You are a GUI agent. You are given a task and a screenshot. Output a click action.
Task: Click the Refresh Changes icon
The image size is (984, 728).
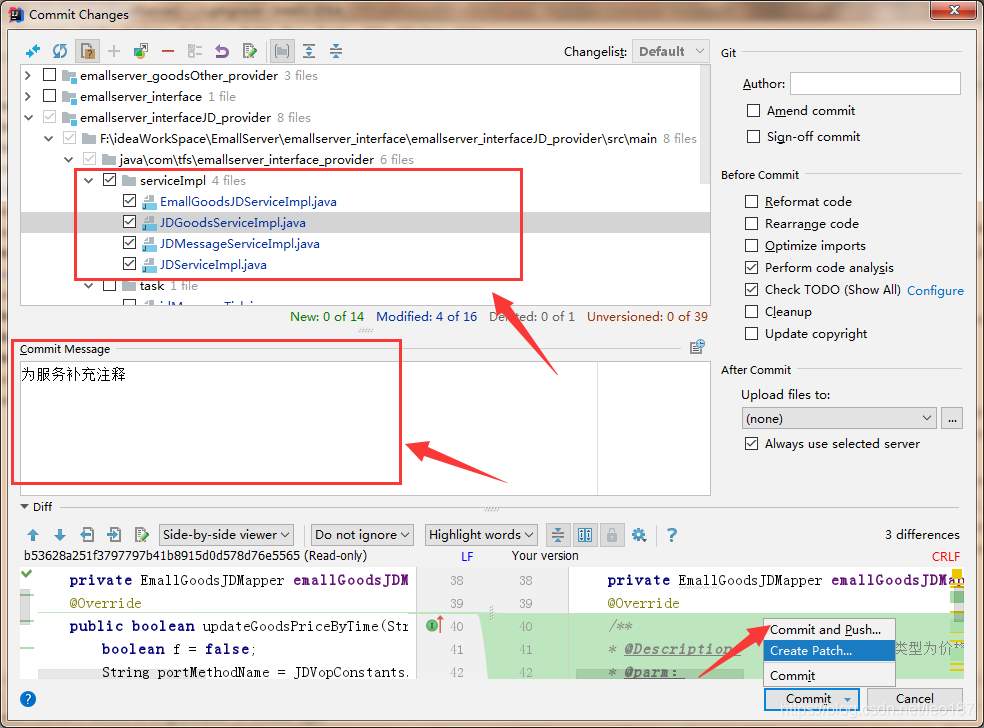coord(60,51)
